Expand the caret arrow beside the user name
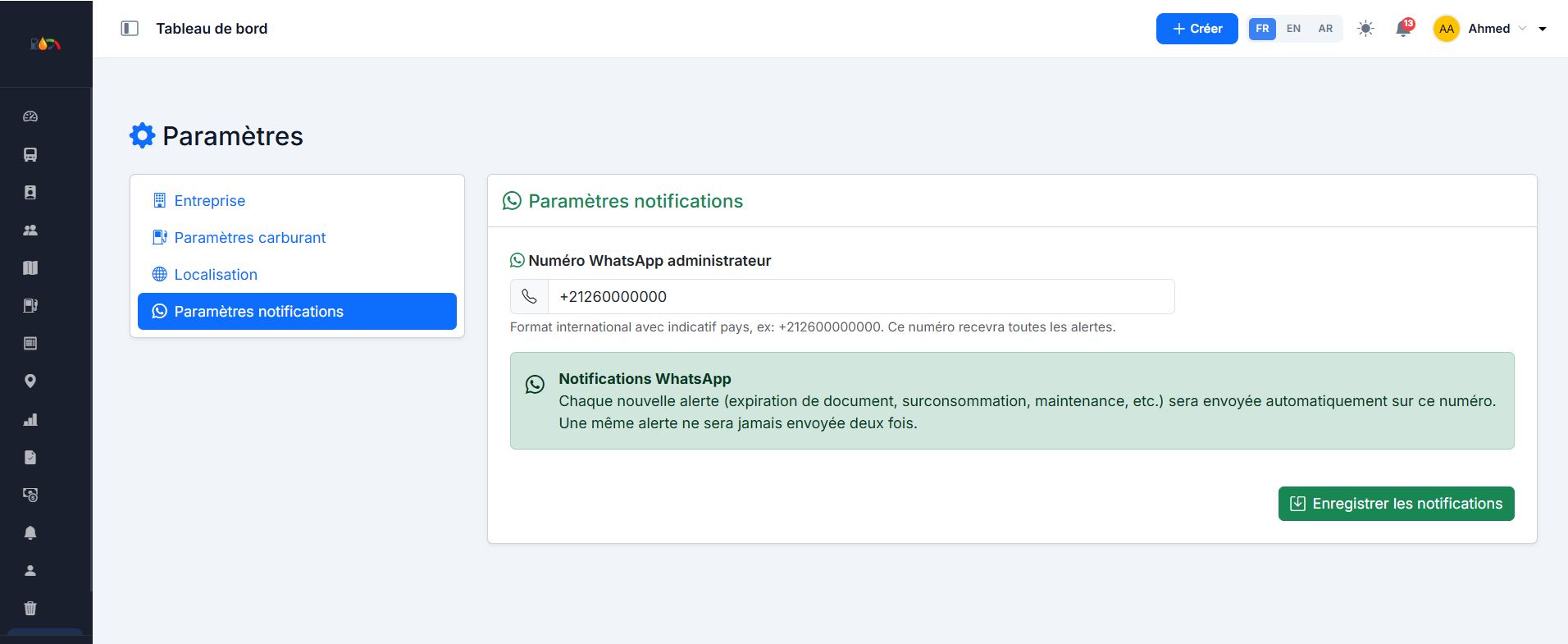Viewport: 1568px width, 644px height. click(x=1543, y=29)
